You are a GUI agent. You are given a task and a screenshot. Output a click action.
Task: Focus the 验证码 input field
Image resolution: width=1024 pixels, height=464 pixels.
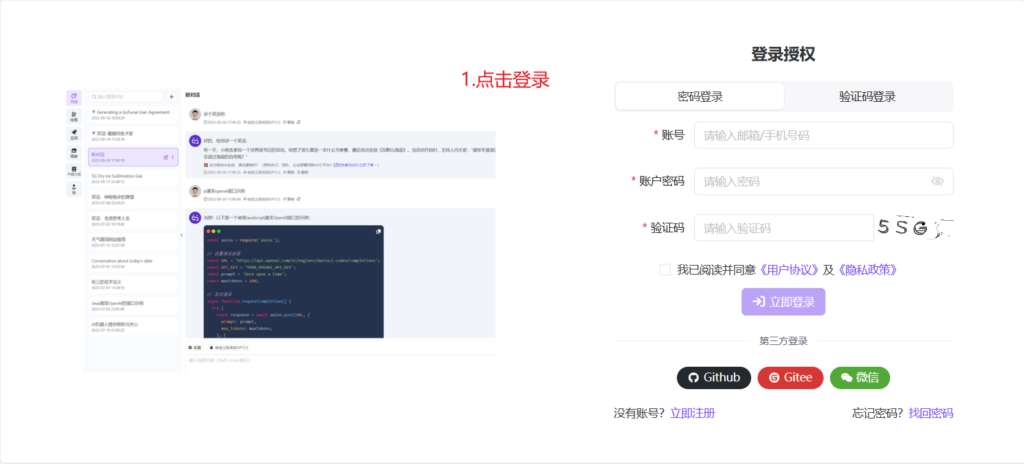pos(784,228)
